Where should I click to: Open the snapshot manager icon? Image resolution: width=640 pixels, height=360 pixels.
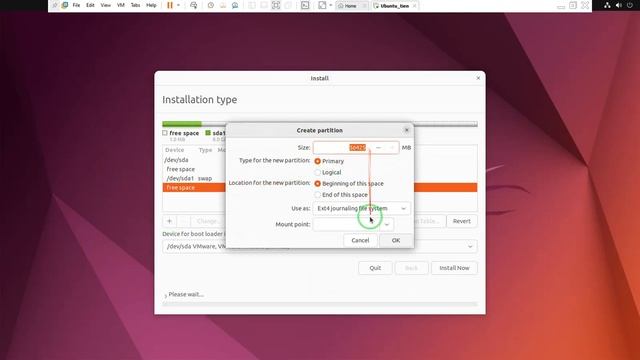click(x=235, y=5)
